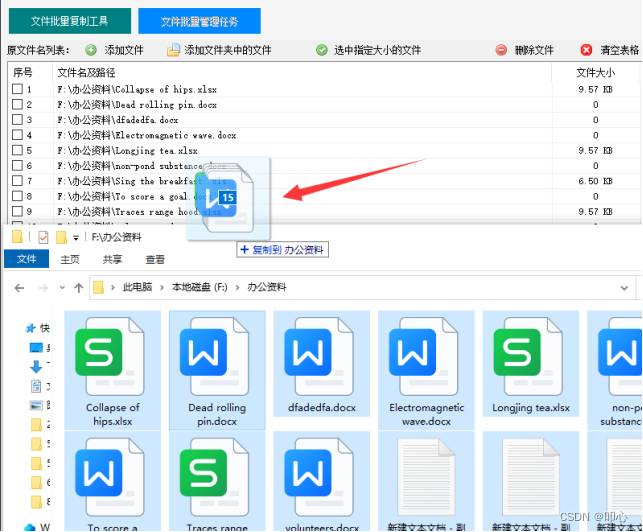Click the red X 清空表格 icon
Viewport: 643px width, 532px height.
pyautogui.click(x=586, y=50)
